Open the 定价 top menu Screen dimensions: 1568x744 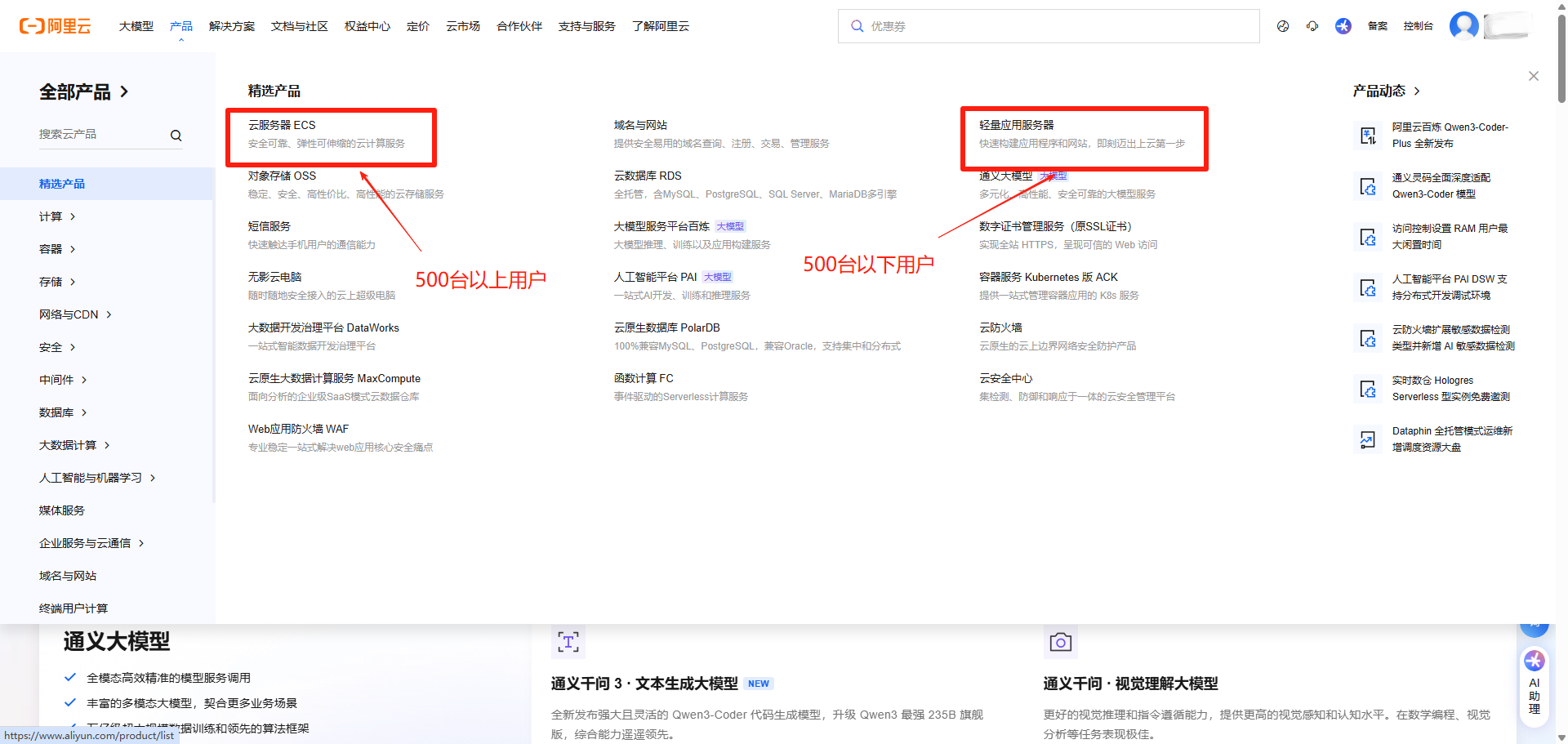[418, 26]
